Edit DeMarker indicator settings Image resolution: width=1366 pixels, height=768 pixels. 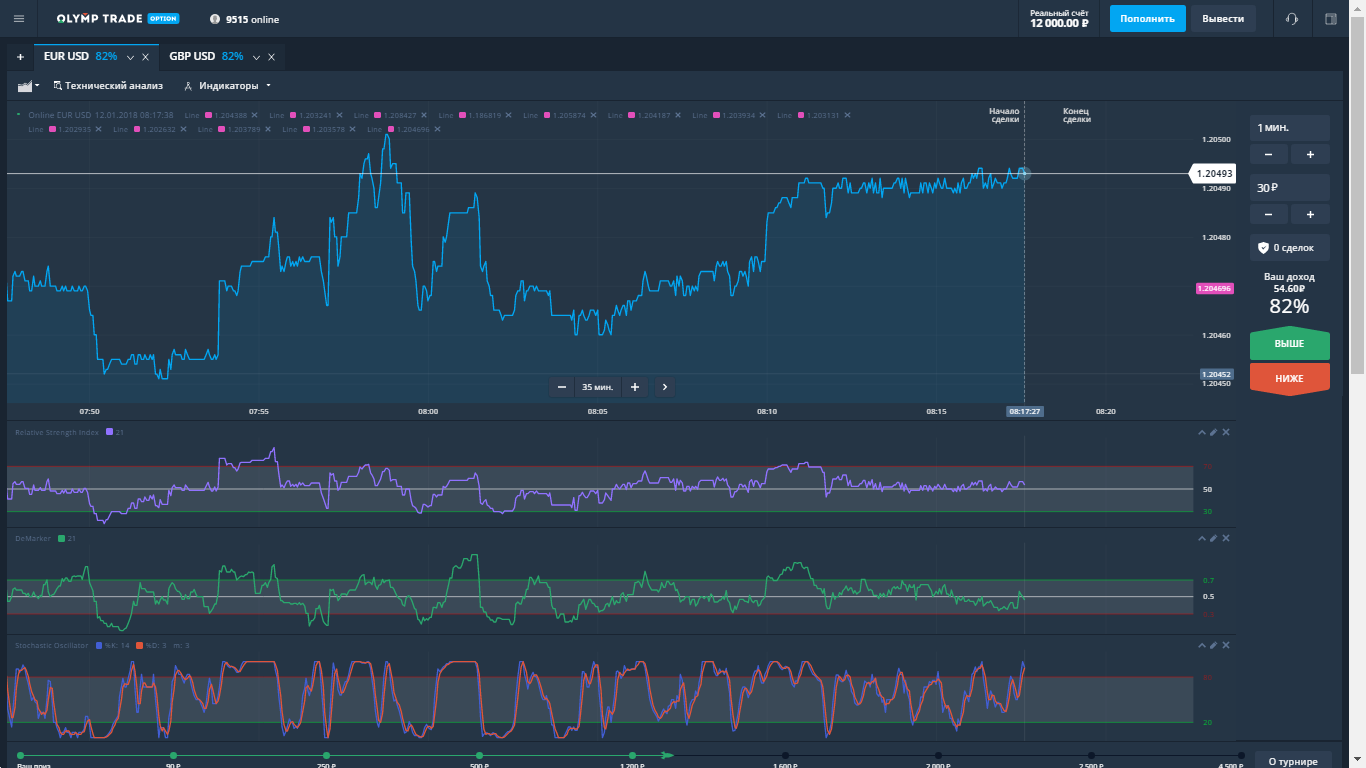1214,538
